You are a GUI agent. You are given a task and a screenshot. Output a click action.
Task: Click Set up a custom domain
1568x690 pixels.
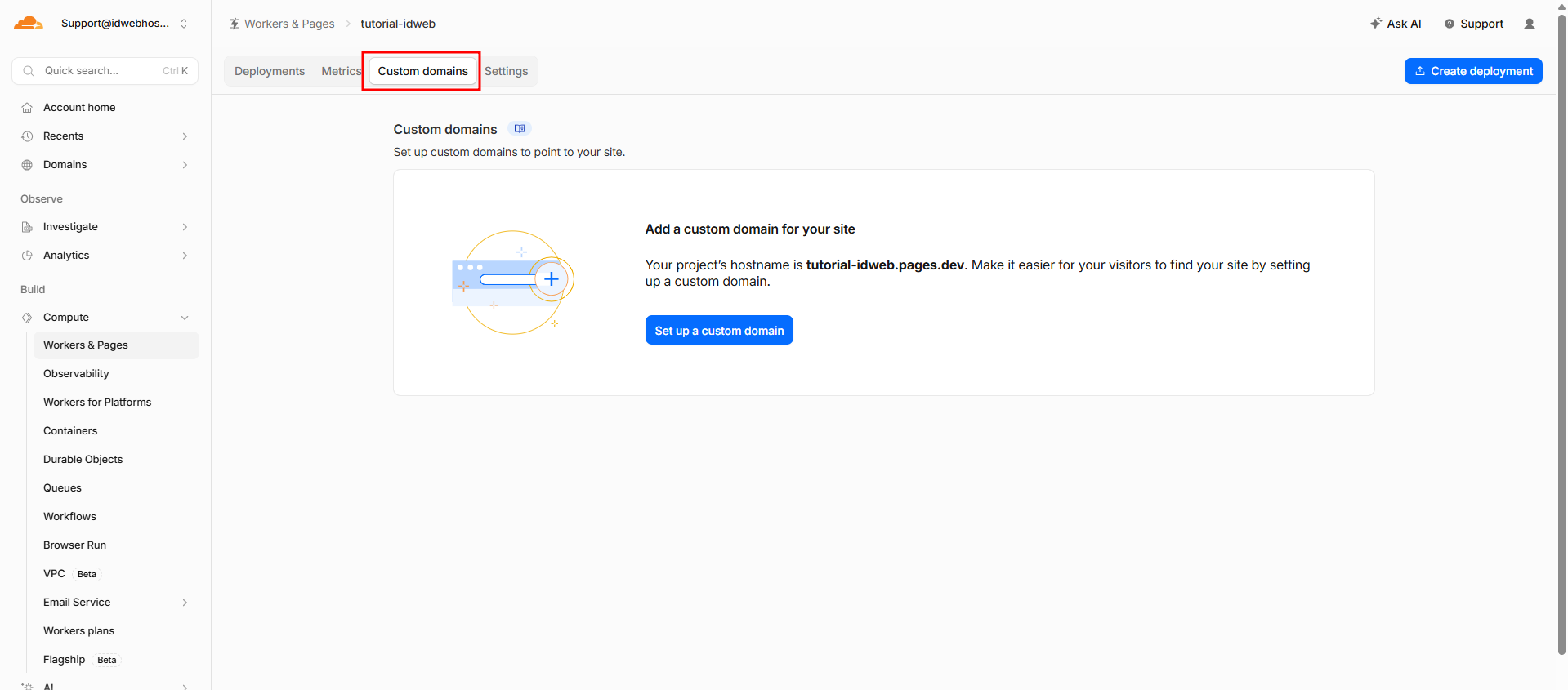pos(719,330)
